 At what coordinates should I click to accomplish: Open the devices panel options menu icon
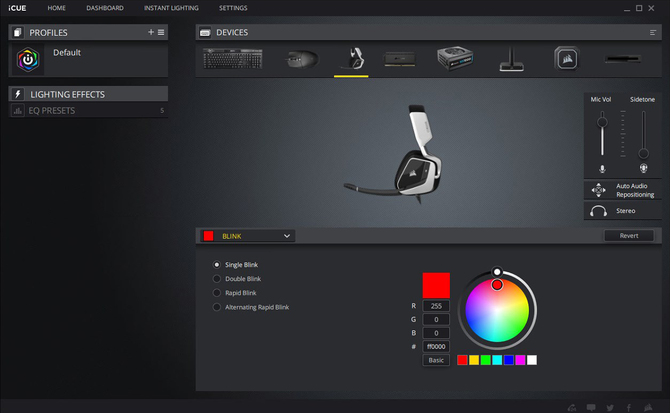point(653,32)
